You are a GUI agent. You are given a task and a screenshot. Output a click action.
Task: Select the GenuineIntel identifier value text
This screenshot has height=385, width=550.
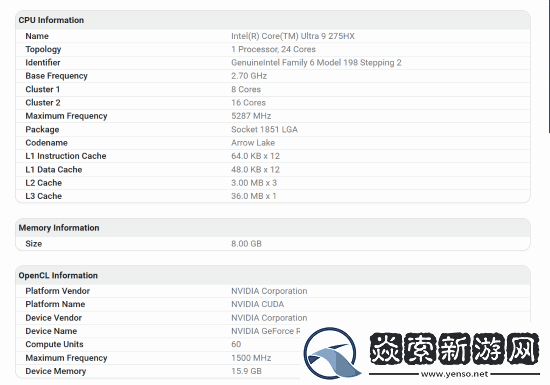316,63
